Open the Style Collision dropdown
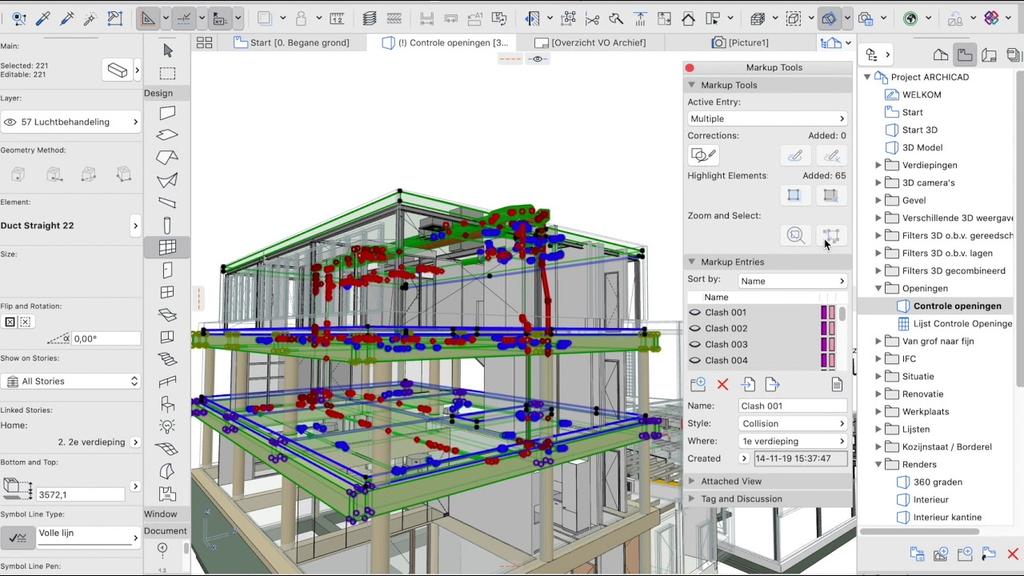The height and width of the screenshot is (576, 1024). 792,423
